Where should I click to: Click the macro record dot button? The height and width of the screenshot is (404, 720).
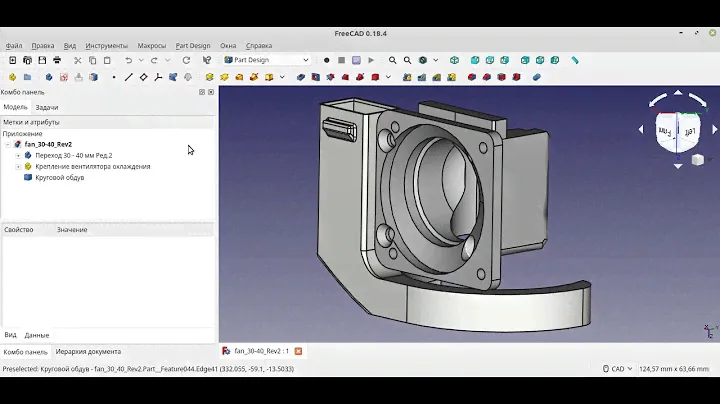point(326,60)
